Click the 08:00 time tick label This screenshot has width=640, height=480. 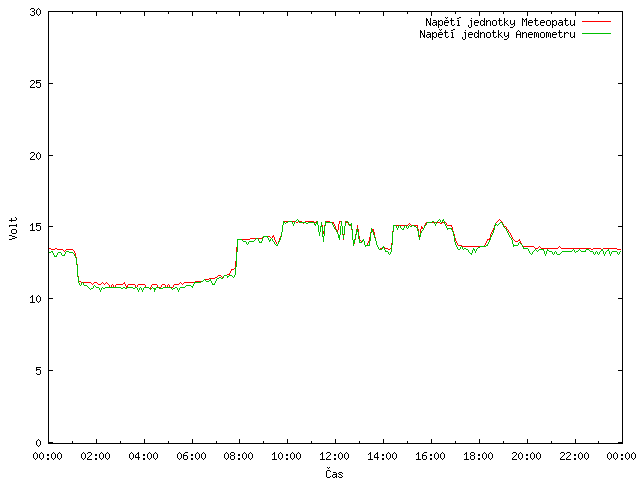pyautogui.click(x=239, y=456)
